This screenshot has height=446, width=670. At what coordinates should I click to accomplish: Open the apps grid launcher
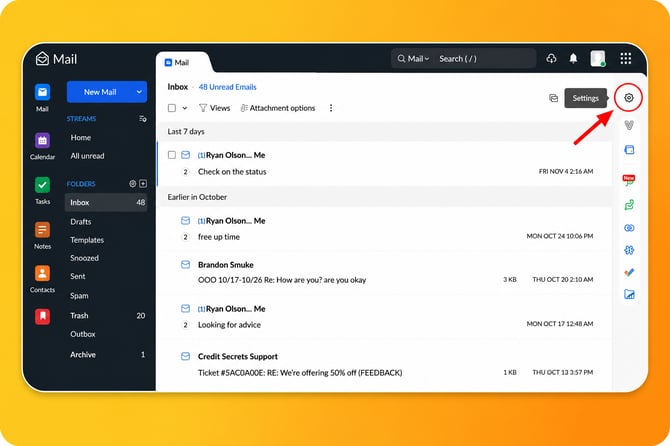click(626, 59)
